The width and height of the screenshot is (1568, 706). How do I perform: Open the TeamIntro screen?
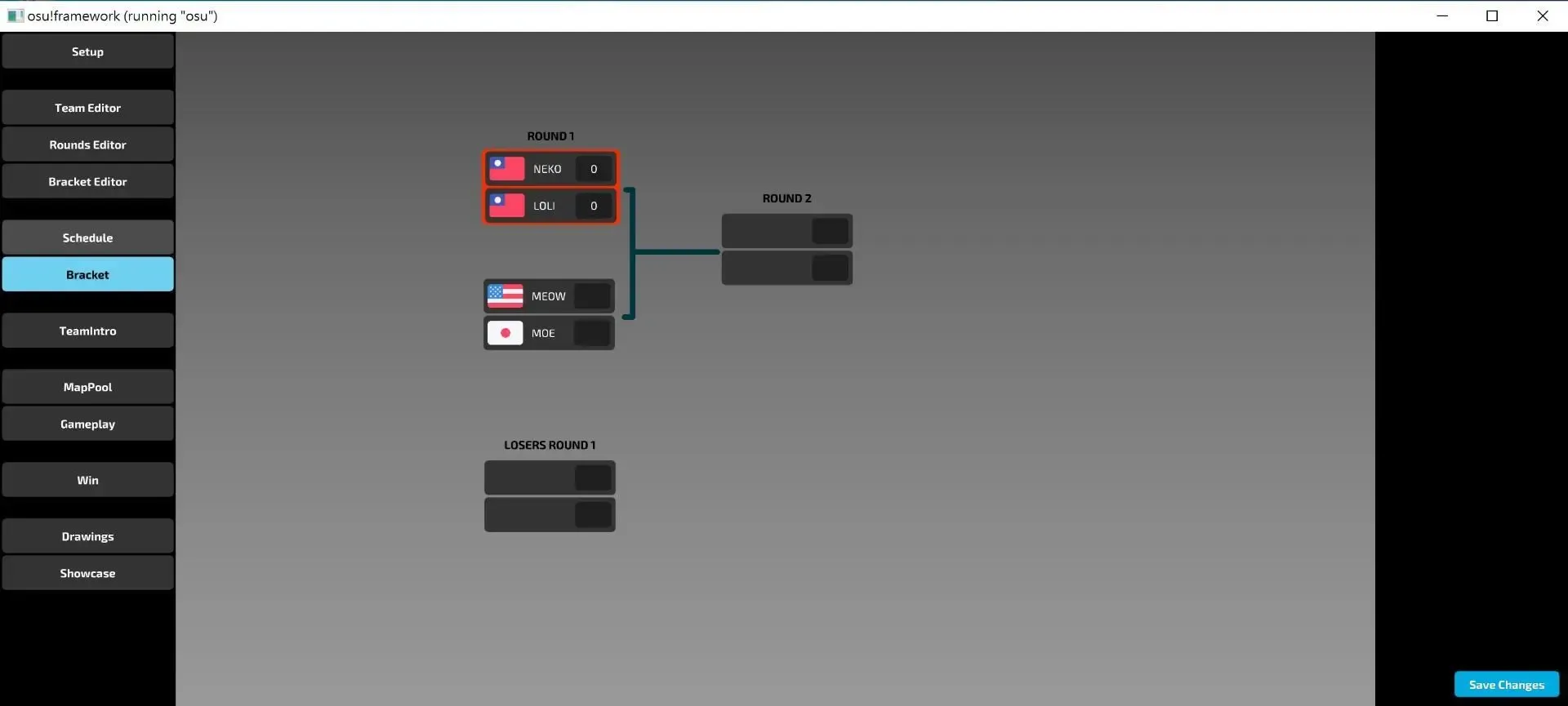(x=87, y=331)
